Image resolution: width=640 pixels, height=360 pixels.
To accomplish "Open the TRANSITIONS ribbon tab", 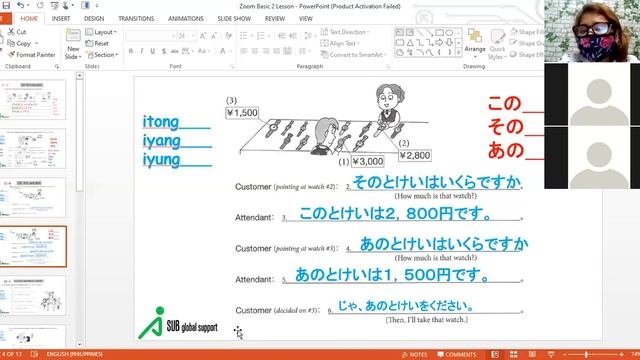I will pyautogui.click(x=136, y=19).
